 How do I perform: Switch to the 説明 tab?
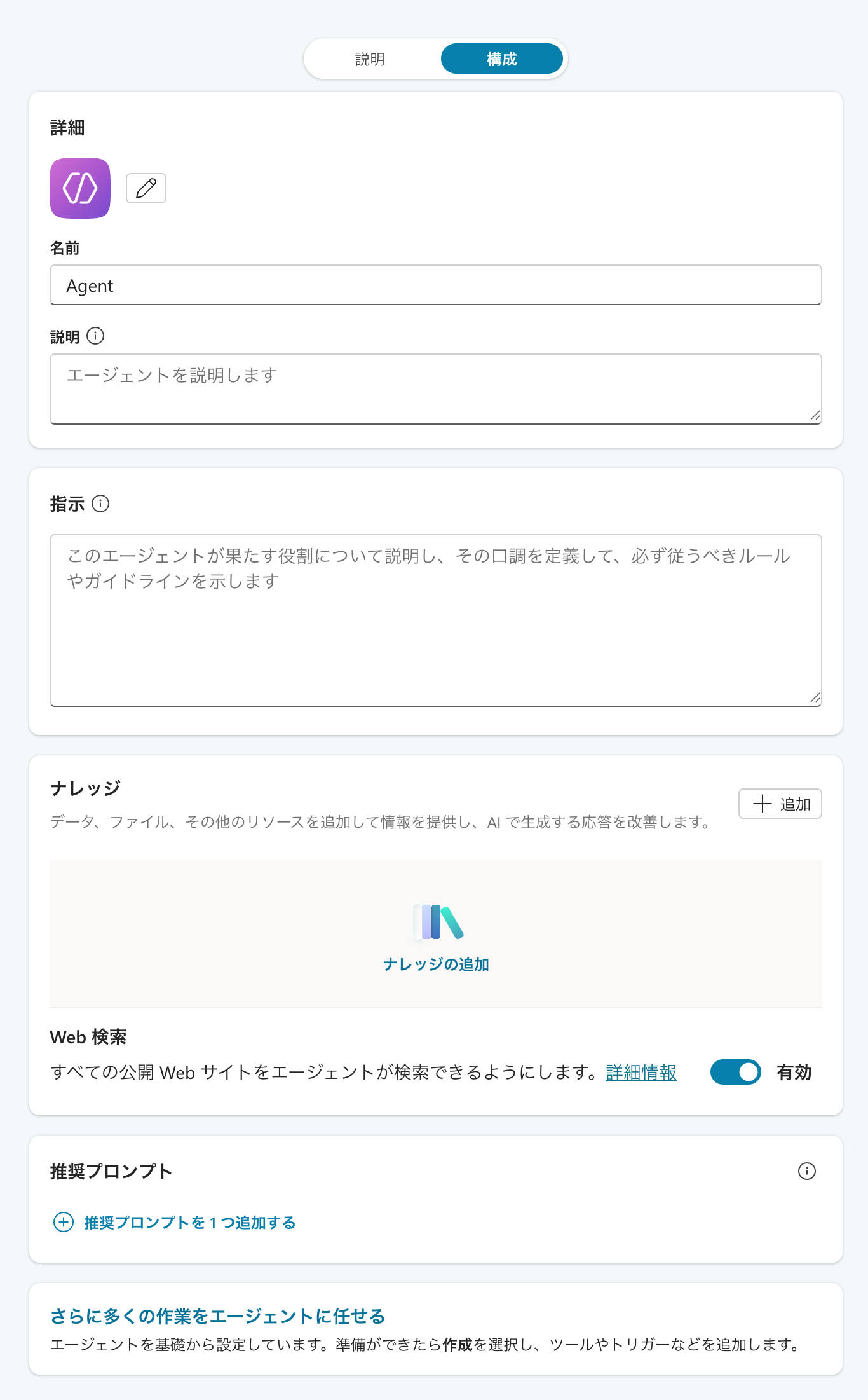click(370, 59)
